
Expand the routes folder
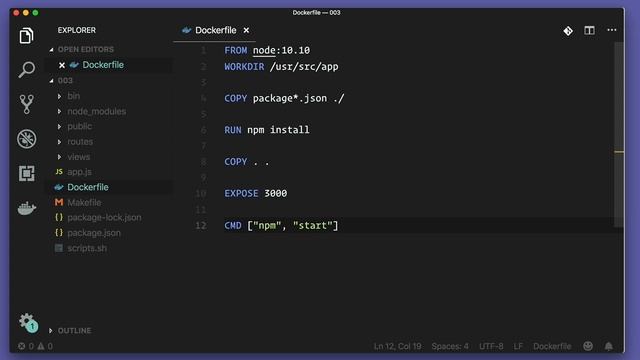point(60,142)
